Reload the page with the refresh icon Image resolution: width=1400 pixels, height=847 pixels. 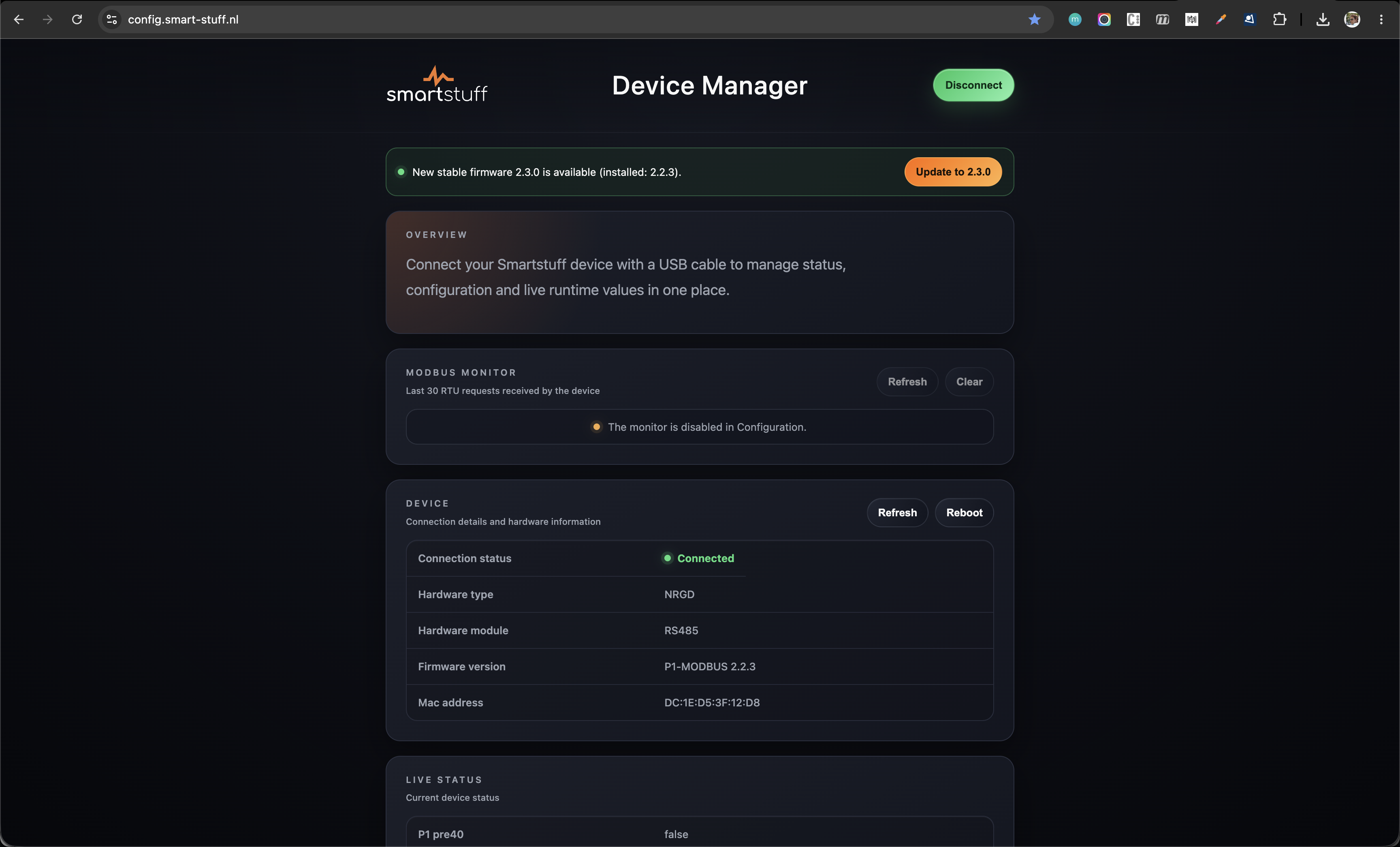pos(77,19)
